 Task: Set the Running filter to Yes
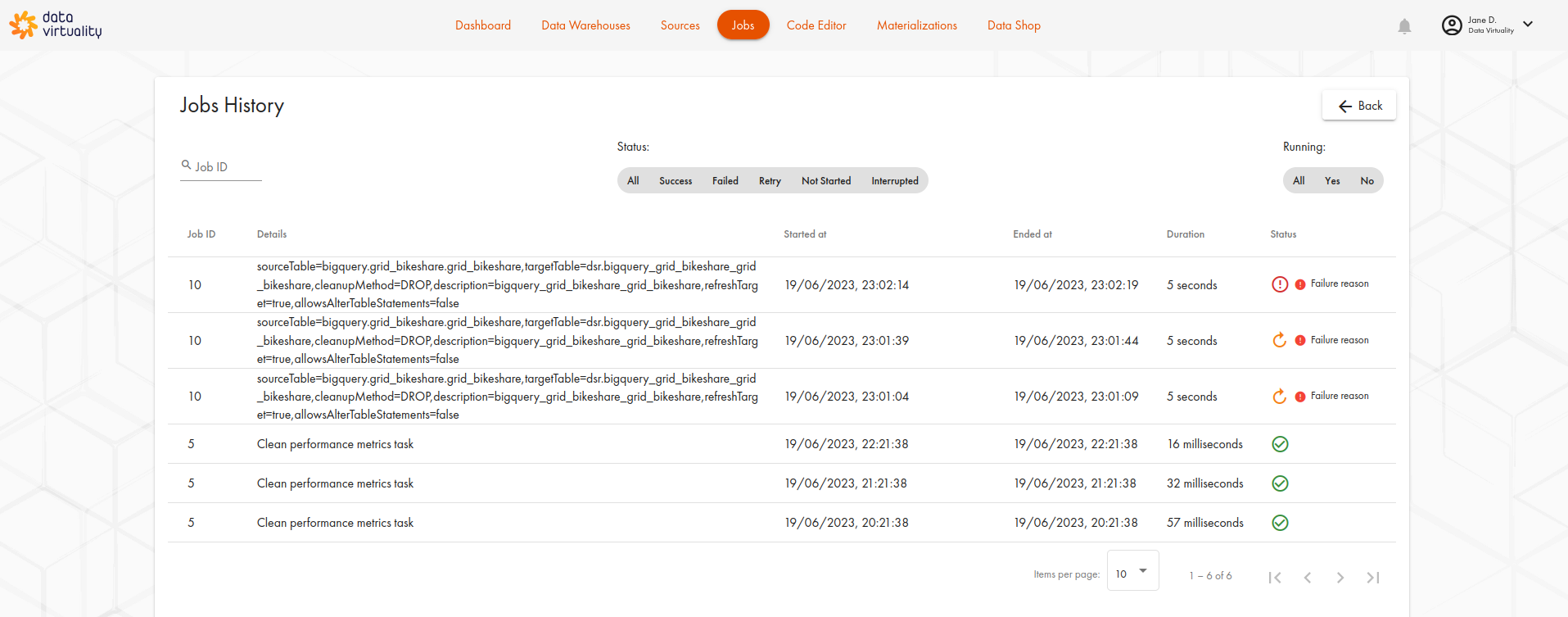pyautogui.click(x=1332, y=181)
